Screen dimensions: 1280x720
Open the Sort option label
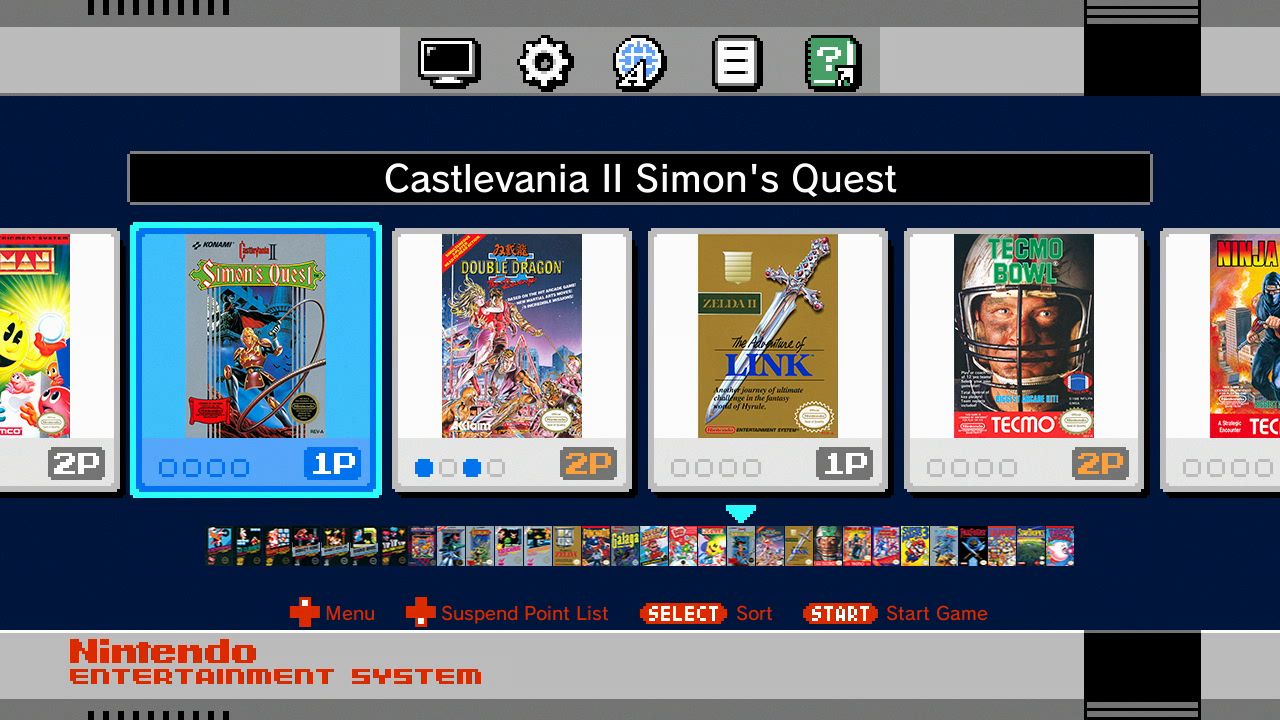(754, 613)
